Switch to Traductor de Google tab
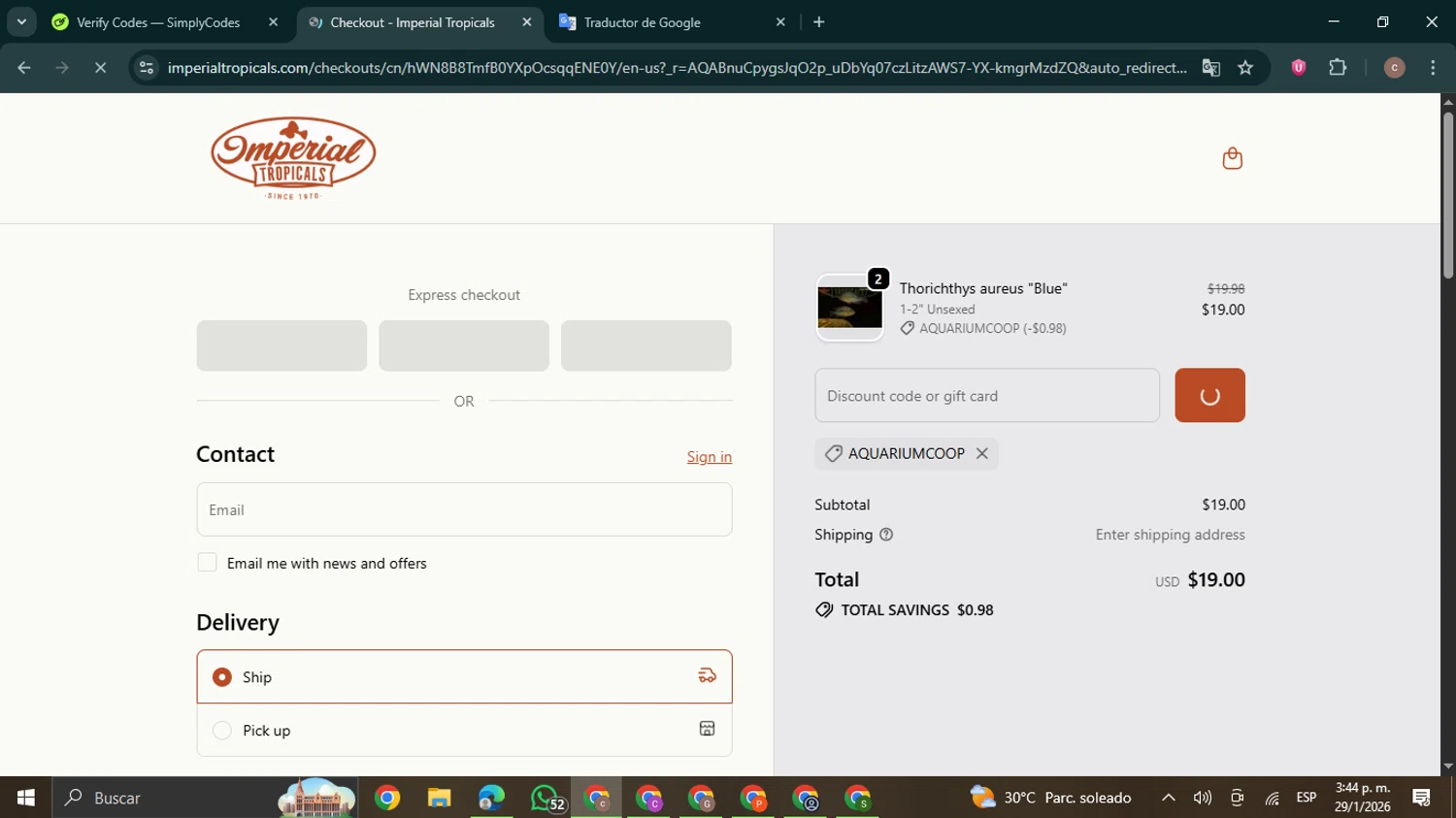This screenshot has width=1456, height=818. (643, 22)
